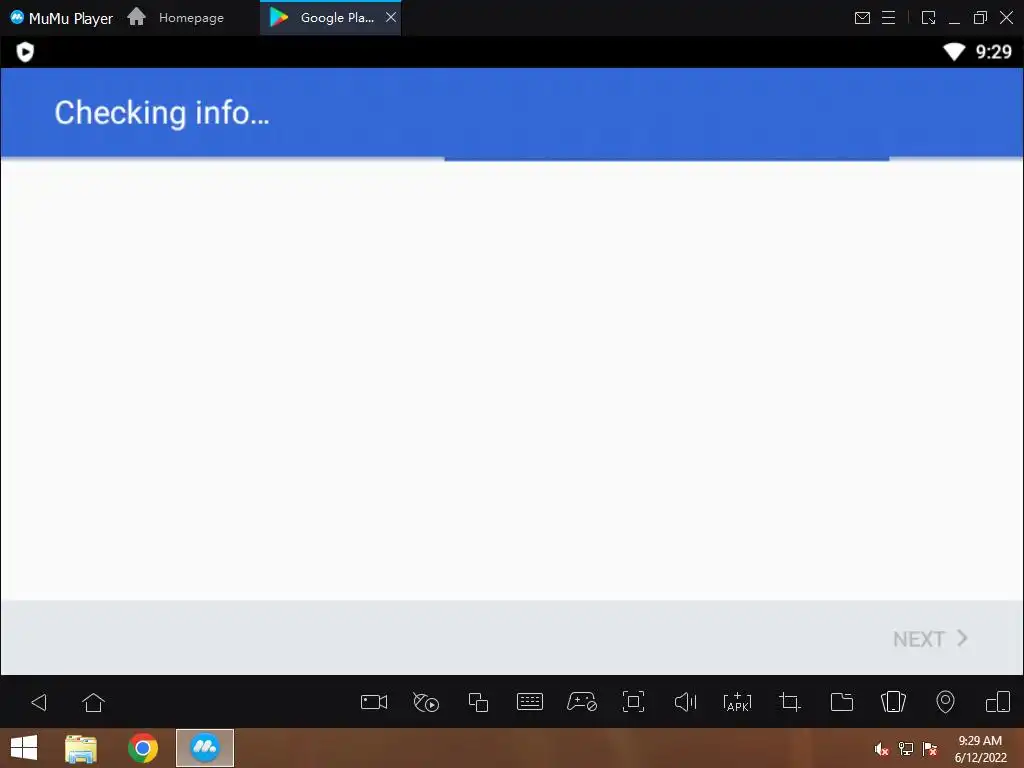
Task: Open the volume control icon
Action: [685, 702]
